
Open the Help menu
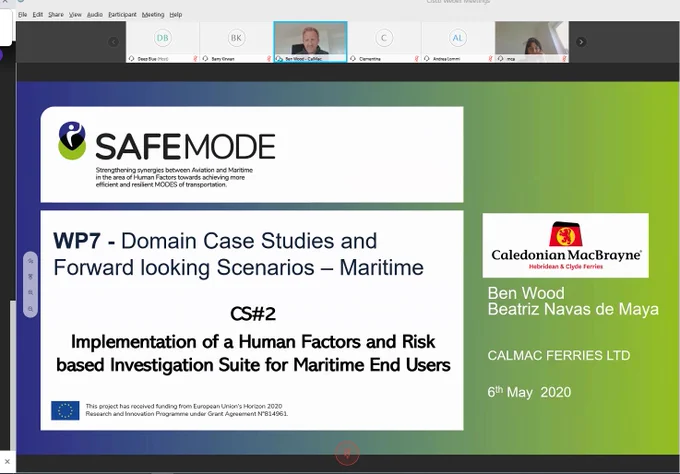[176, 14]
